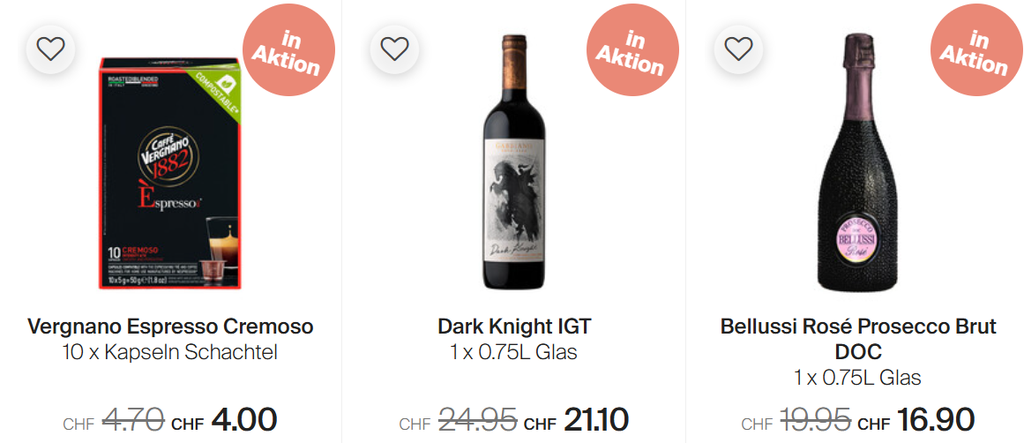Click the '10 x Kapseln Schachtel' description
This screenshot has height=443, width=1024.
[170, 352]
